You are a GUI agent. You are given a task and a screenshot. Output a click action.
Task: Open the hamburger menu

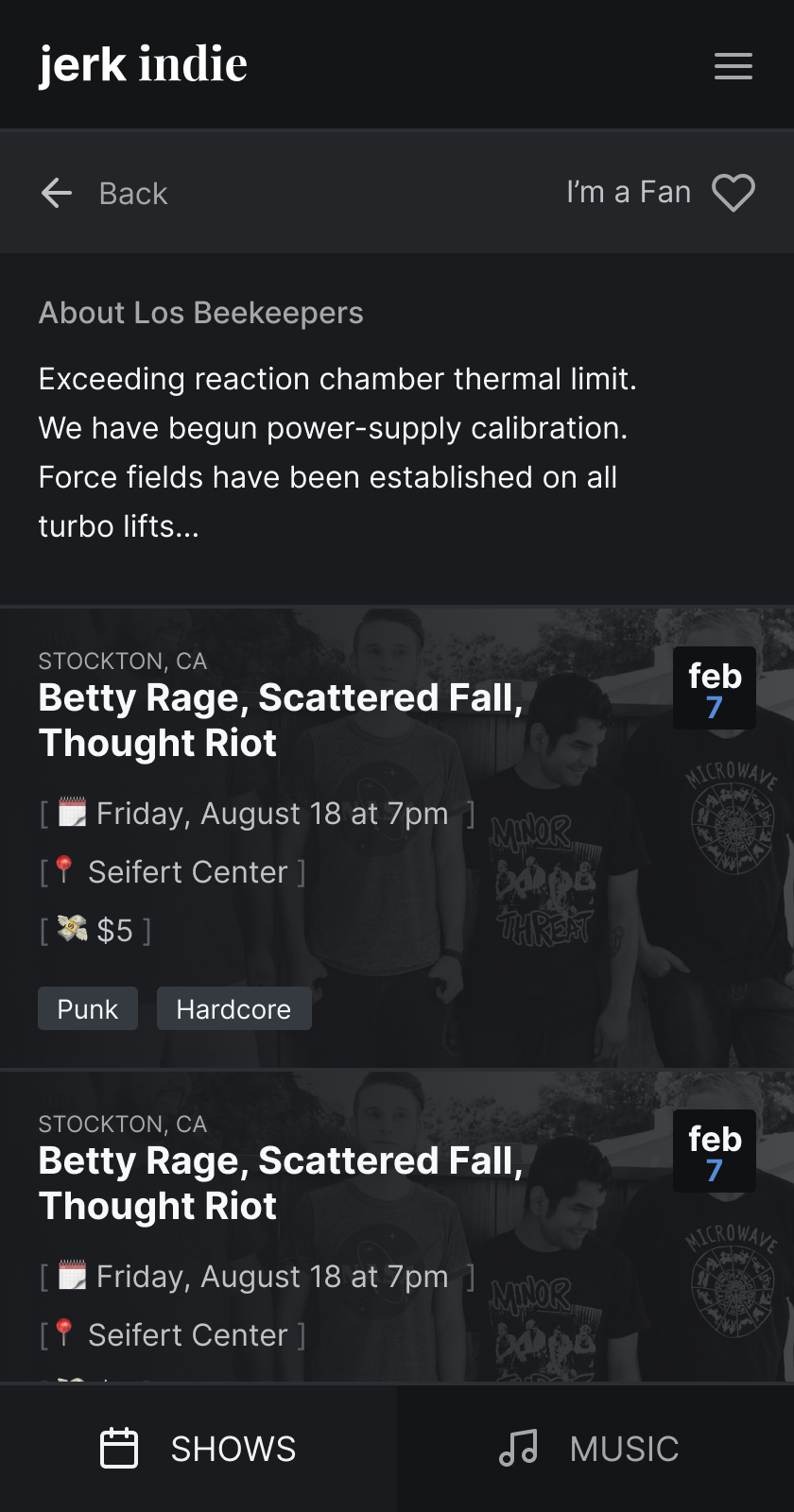(733, 66)
